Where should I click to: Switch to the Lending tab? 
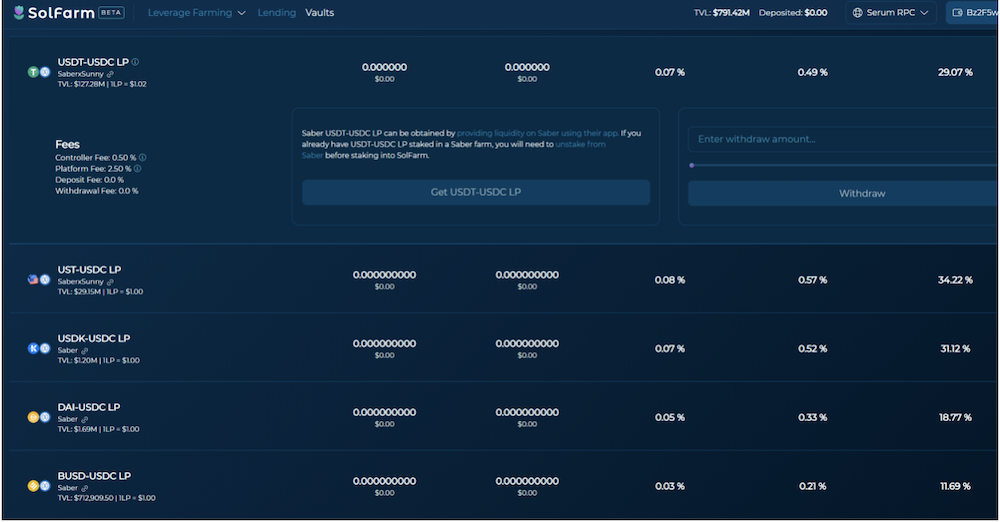[277, 12]
